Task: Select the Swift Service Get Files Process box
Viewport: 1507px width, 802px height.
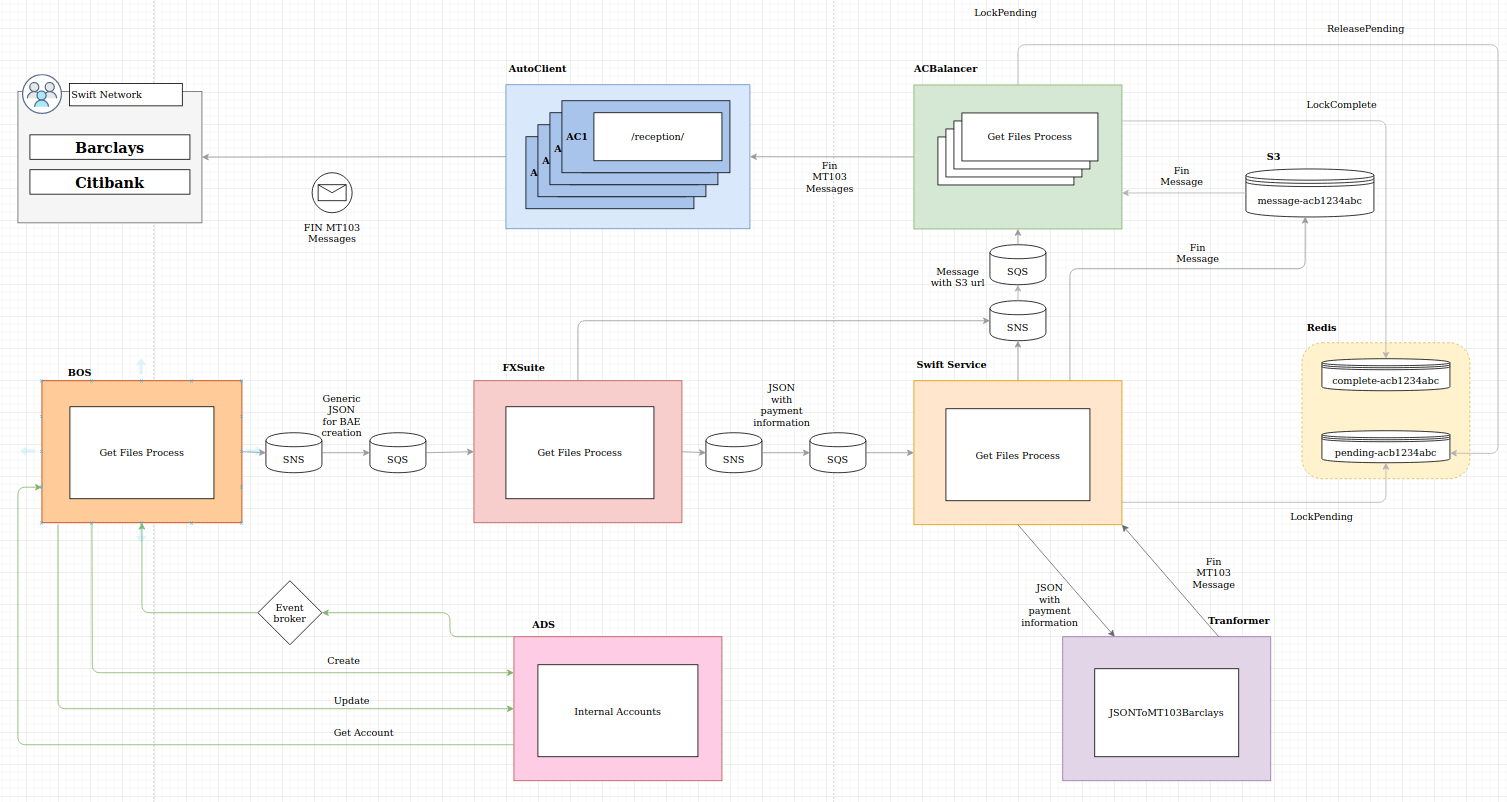Action: click(1018, 455)
